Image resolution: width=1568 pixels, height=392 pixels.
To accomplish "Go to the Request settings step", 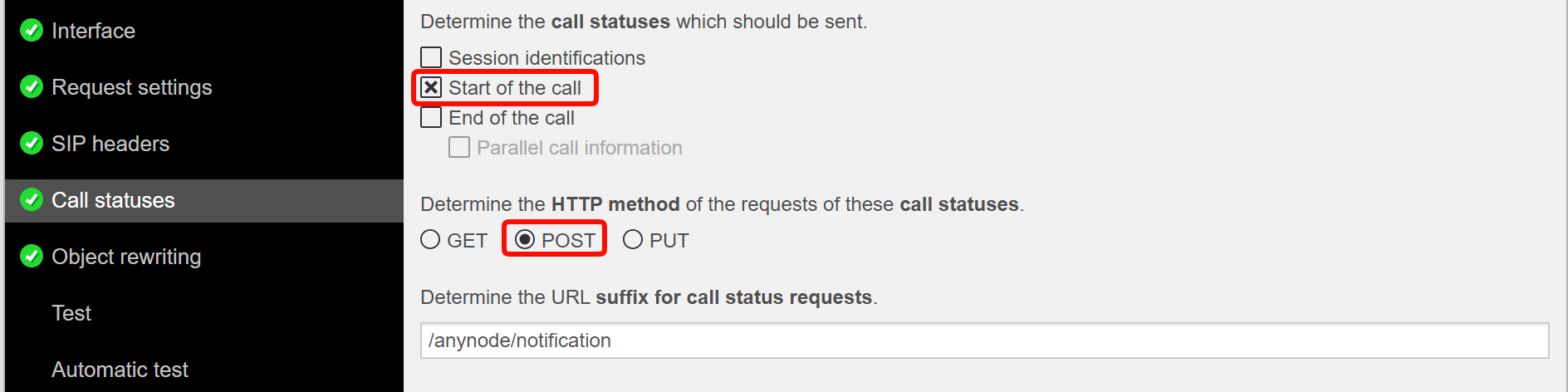I will pyautogui.click(x=131, y=87).
